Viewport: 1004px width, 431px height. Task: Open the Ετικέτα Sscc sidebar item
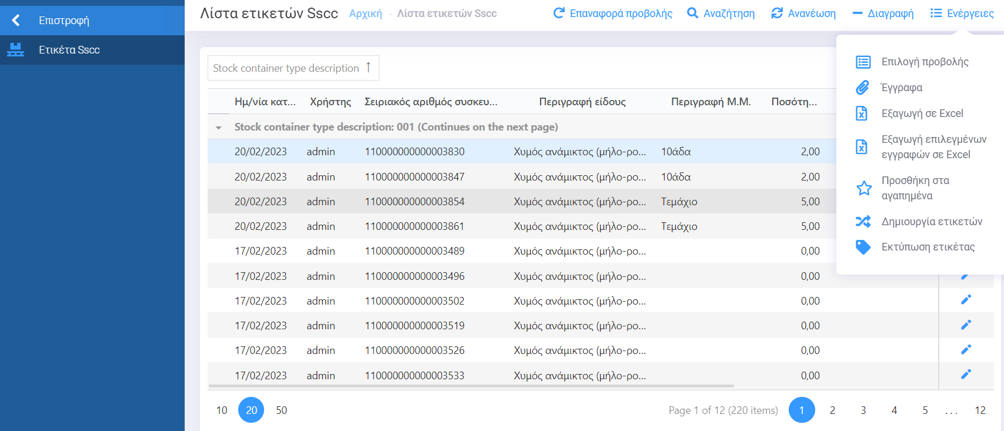[x=68, y=50]
